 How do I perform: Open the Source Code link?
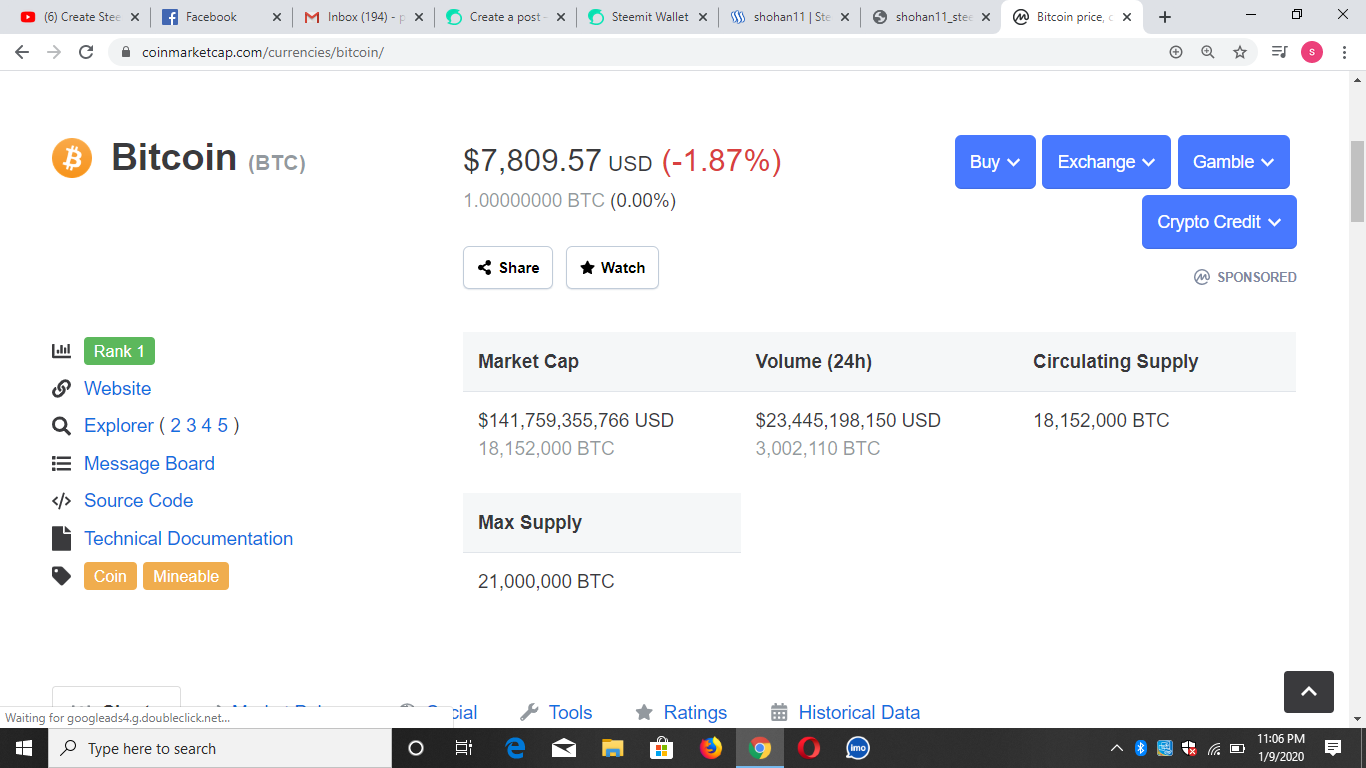tap(139, 501)
